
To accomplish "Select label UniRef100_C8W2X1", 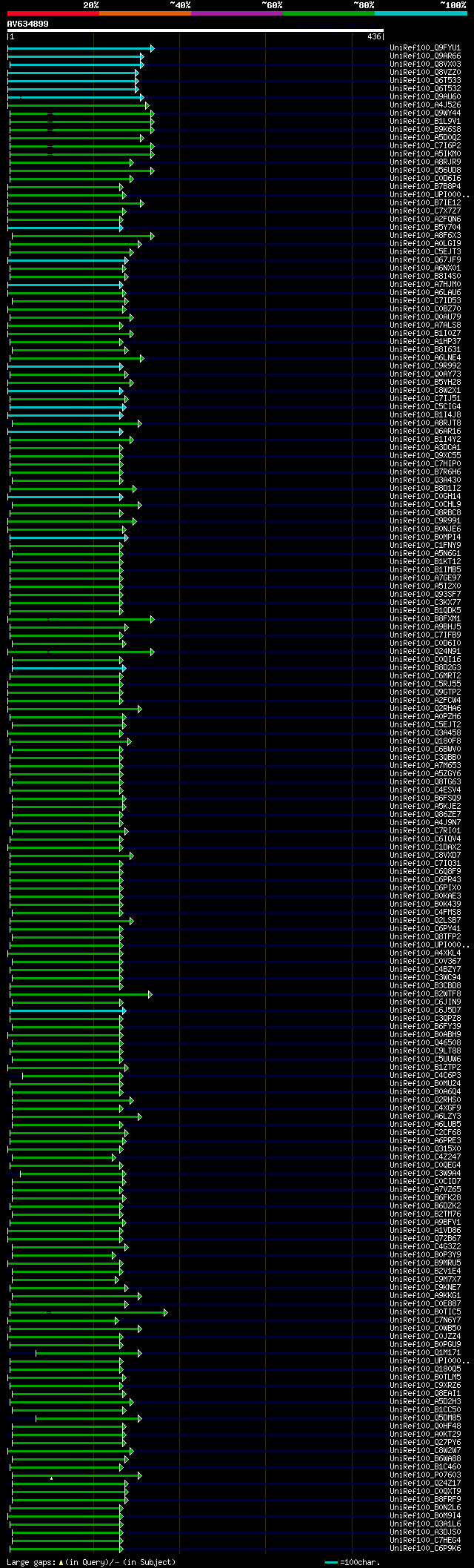I will [x=425, y=391].
